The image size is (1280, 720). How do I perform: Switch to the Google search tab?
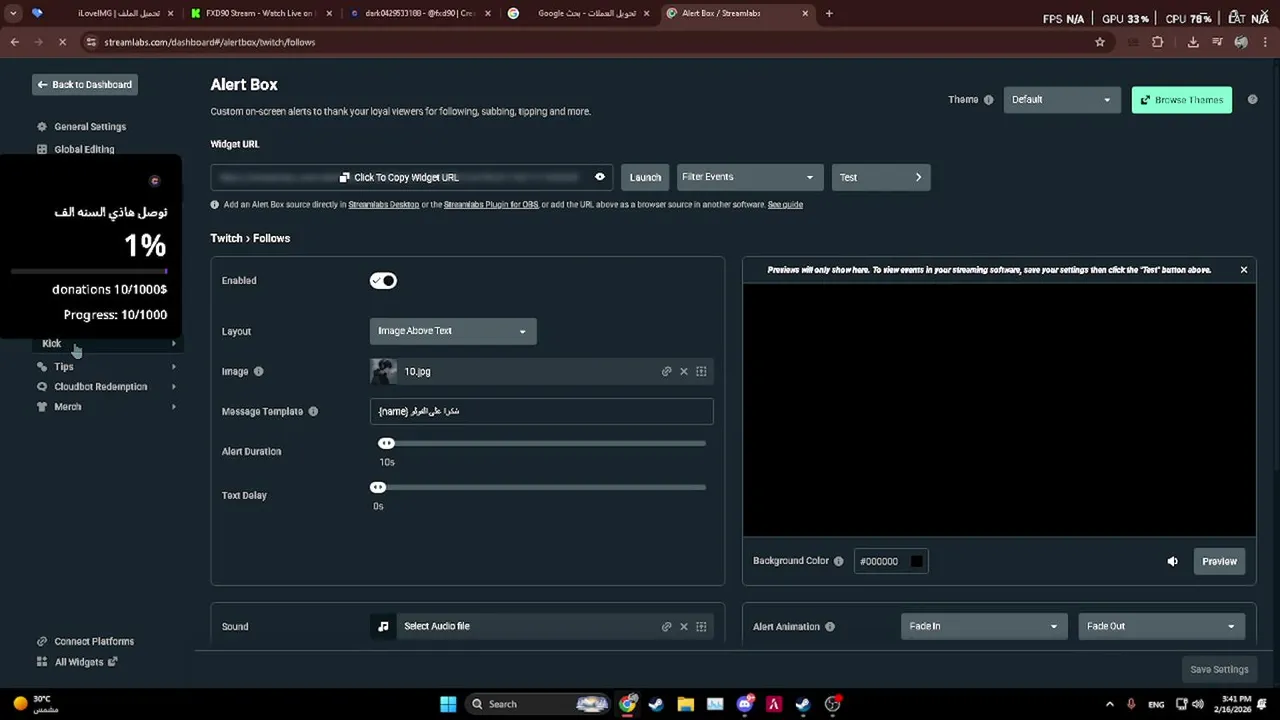click(x=578, y=14)
